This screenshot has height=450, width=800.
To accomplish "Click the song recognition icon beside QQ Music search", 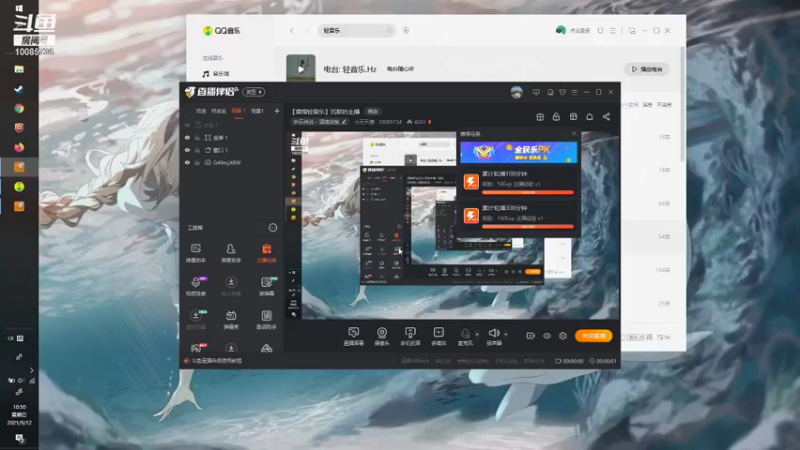I will pyautogui.click(x=406, y=31).
